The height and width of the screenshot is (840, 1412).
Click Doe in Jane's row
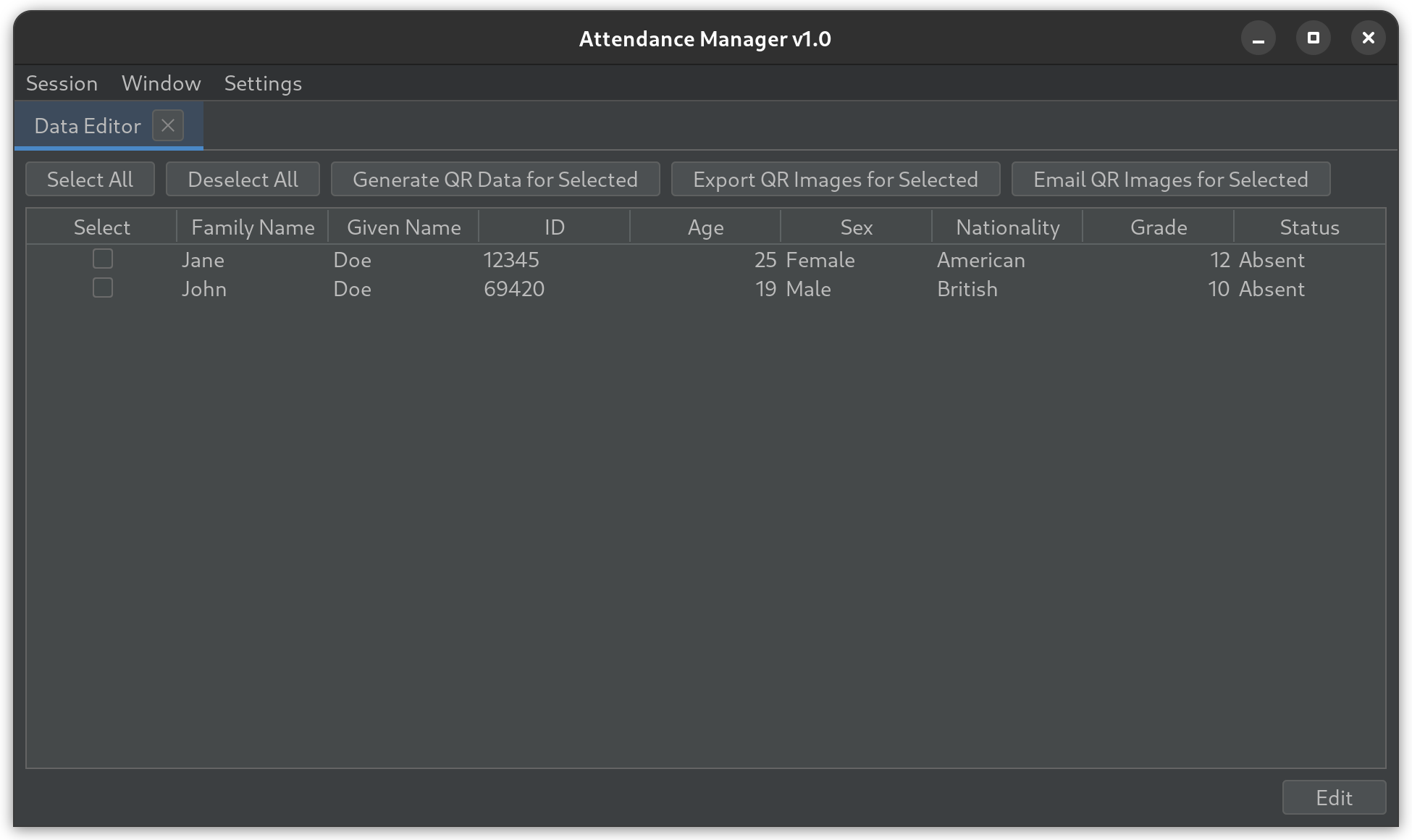click(x=404, y=259)
